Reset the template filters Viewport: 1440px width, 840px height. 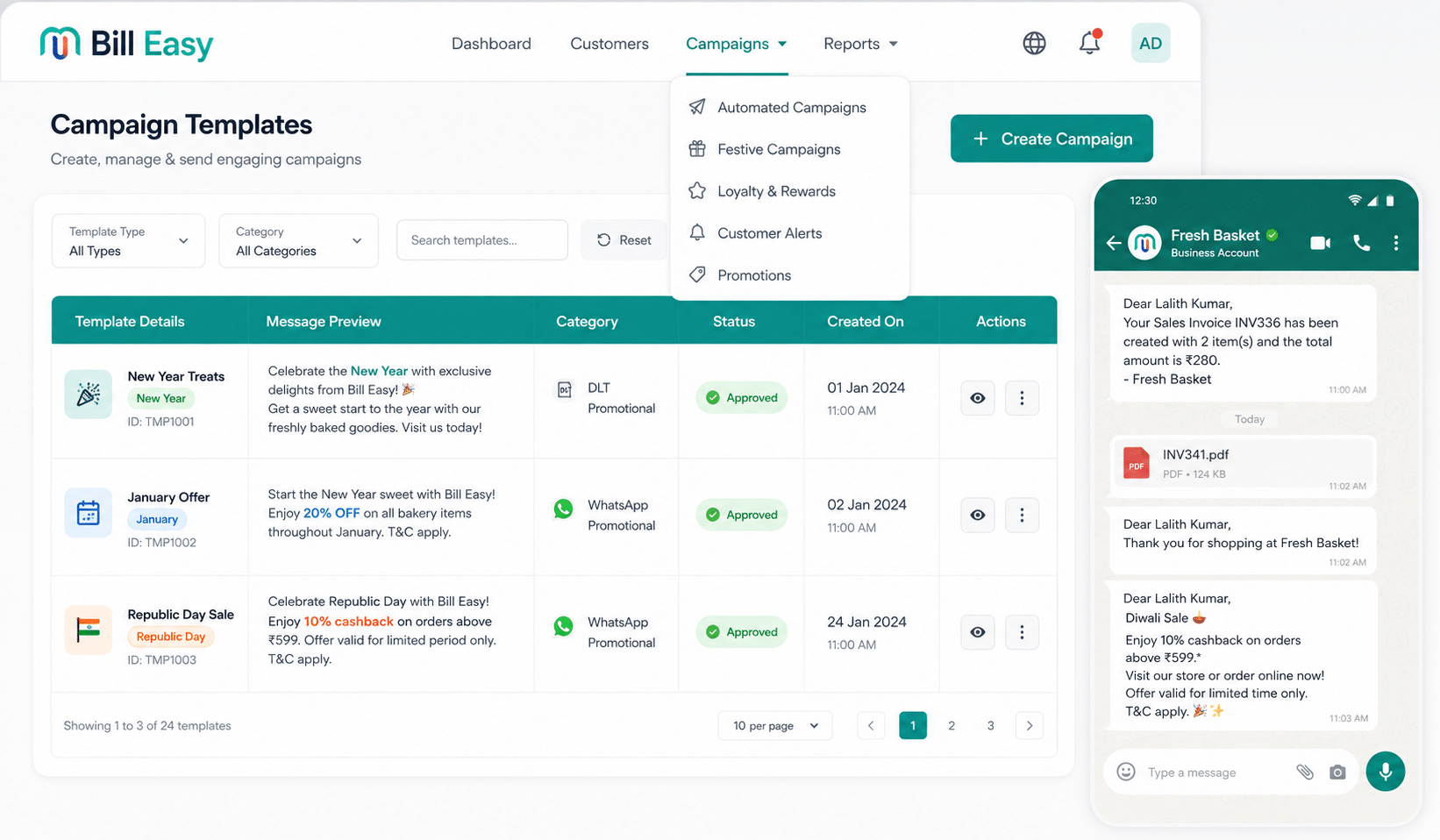click(624, 240)
